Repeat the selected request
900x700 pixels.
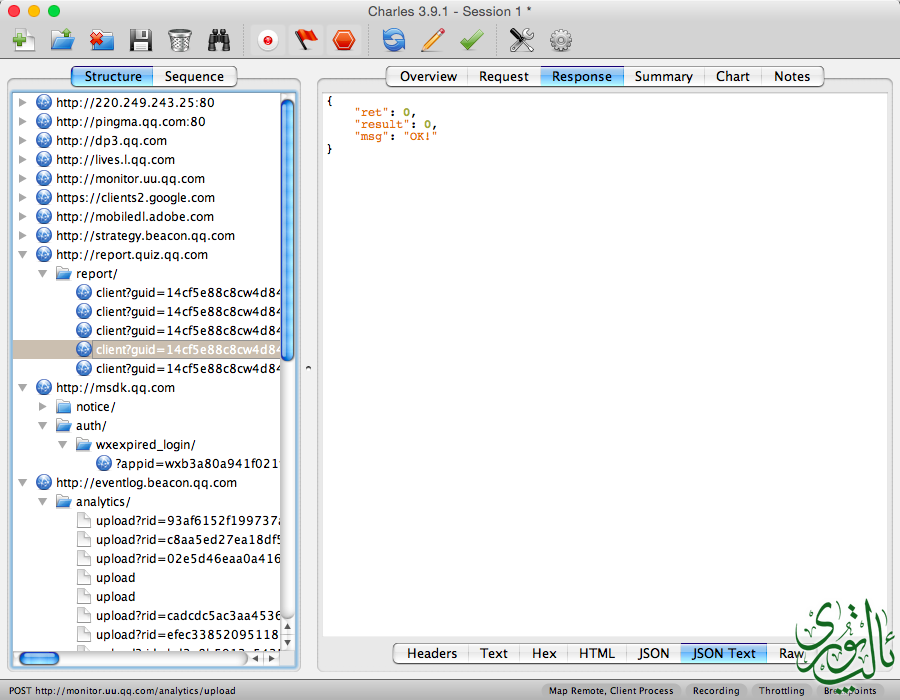click(394, 40)
